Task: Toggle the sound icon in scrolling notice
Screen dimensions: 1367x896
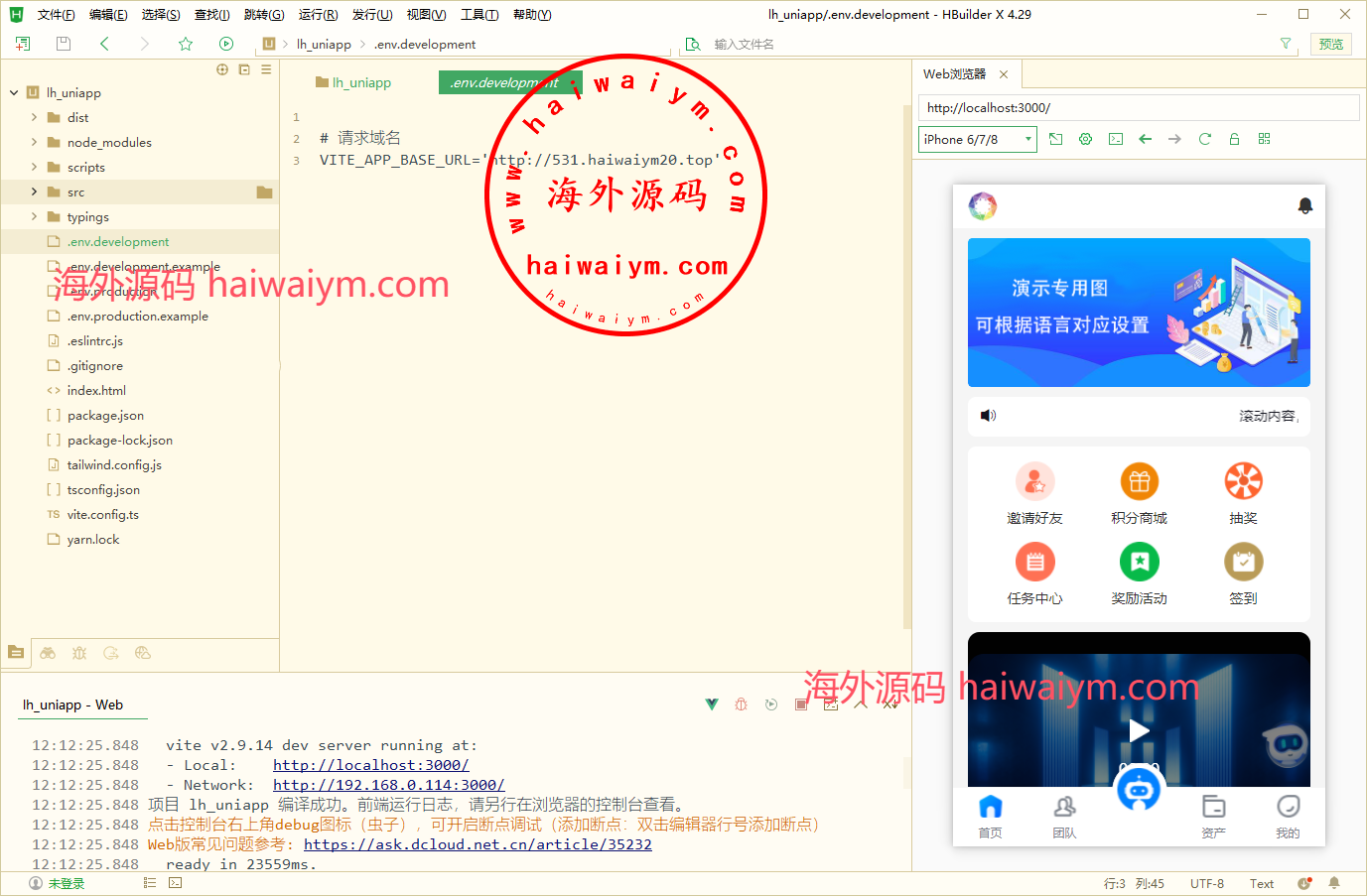Action: [x=988, y=416]
